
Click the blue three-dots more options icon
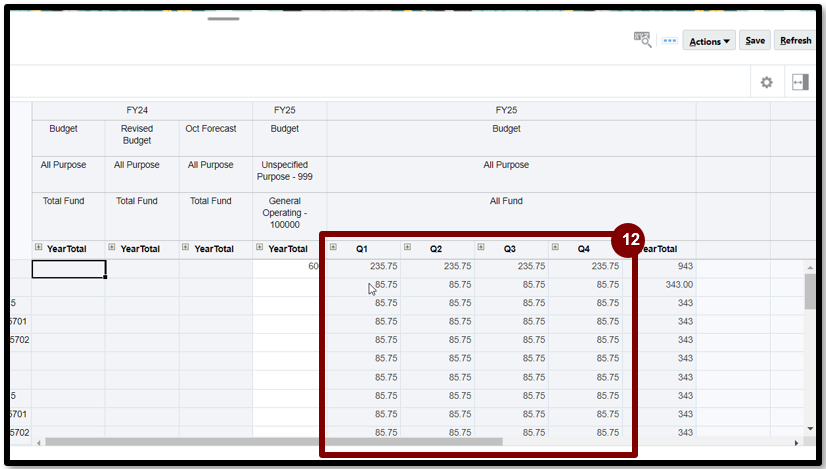670,41
